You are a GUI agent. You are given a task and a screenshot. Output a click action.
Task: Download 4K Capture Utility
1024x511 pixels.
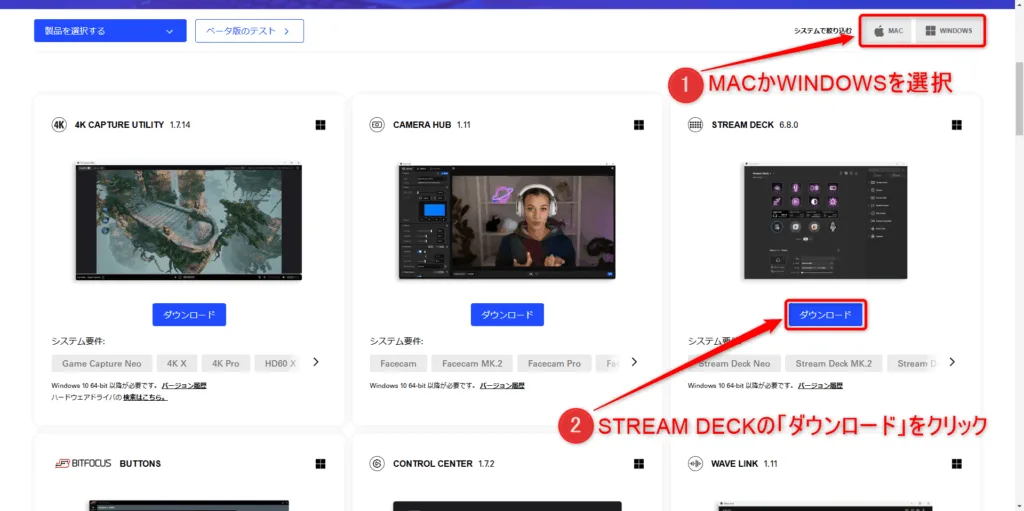189,314
